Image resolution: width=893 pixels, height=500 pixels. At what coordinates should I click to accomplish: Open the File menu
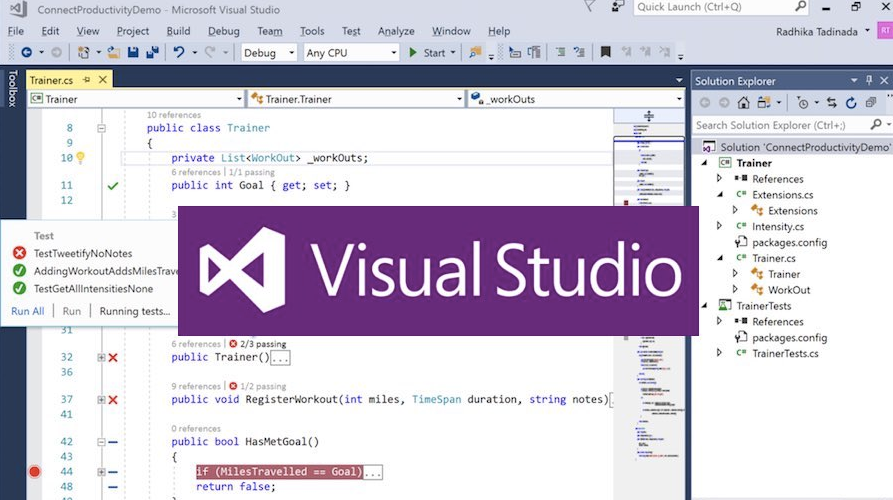pos(16,31)
